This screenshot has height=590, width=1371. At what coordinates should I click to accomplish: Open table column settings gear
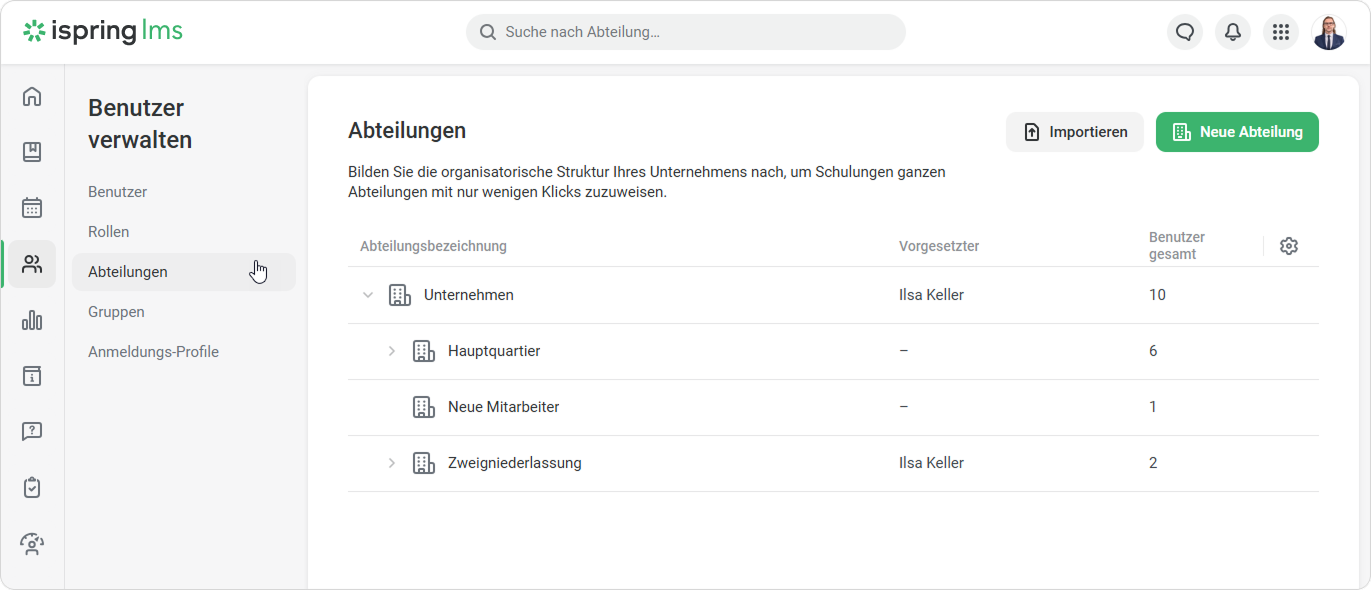coord(1289,246)
